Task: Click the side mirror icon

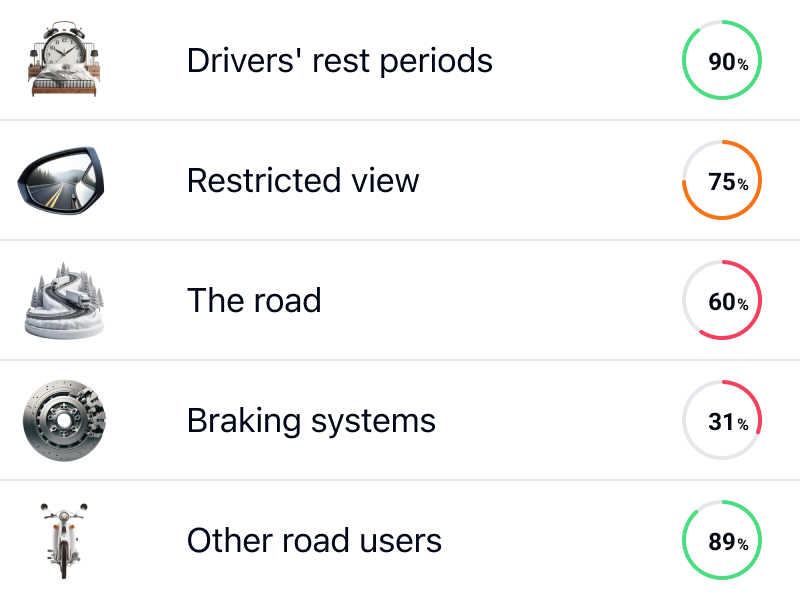Action: coord(61,180)
